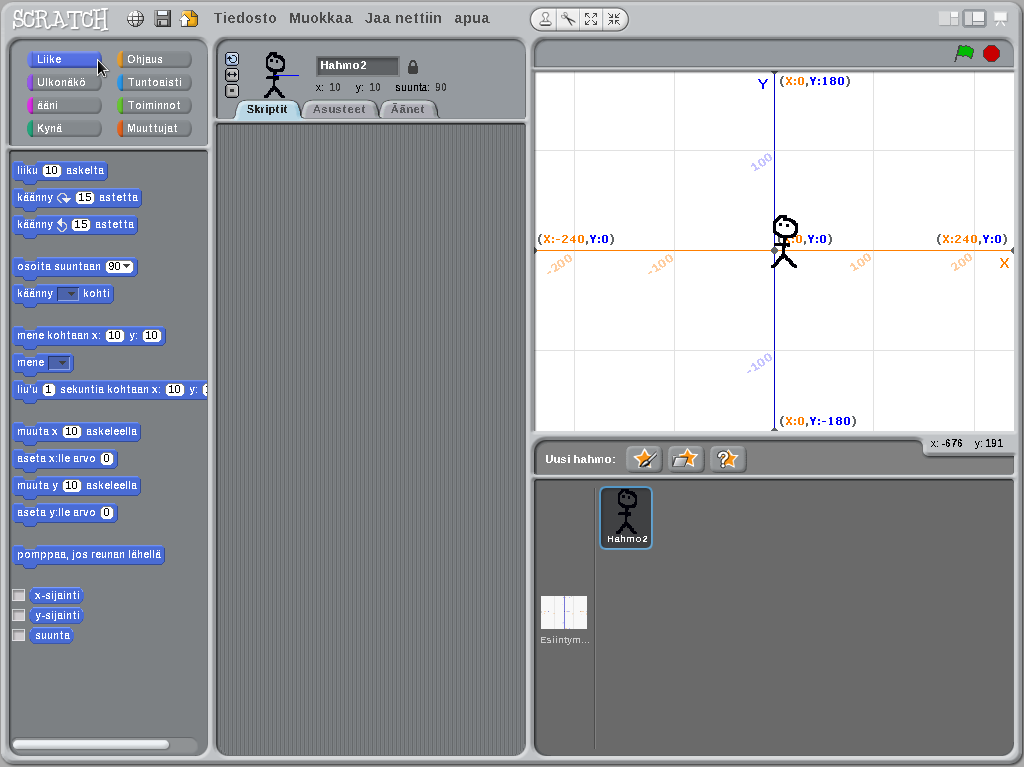This screenshot has width=1024, height=767.
Task: Get a surprise sprite
Action: coord(727,459)
